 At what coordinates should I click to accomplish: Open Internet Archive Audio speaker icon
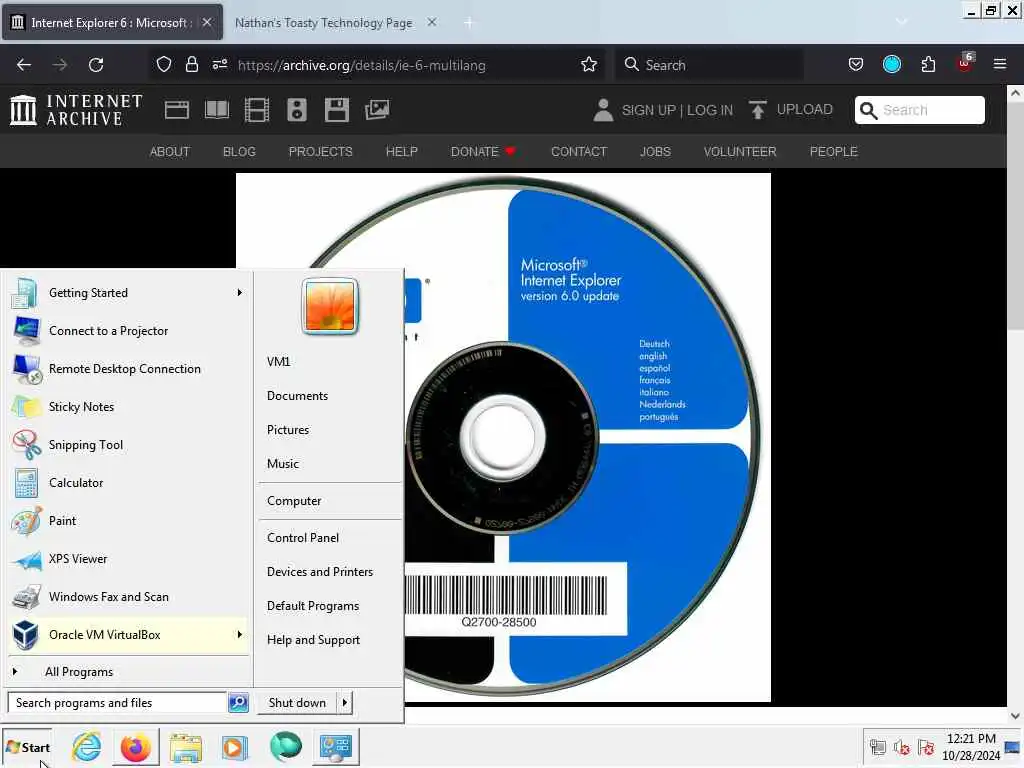296,110
